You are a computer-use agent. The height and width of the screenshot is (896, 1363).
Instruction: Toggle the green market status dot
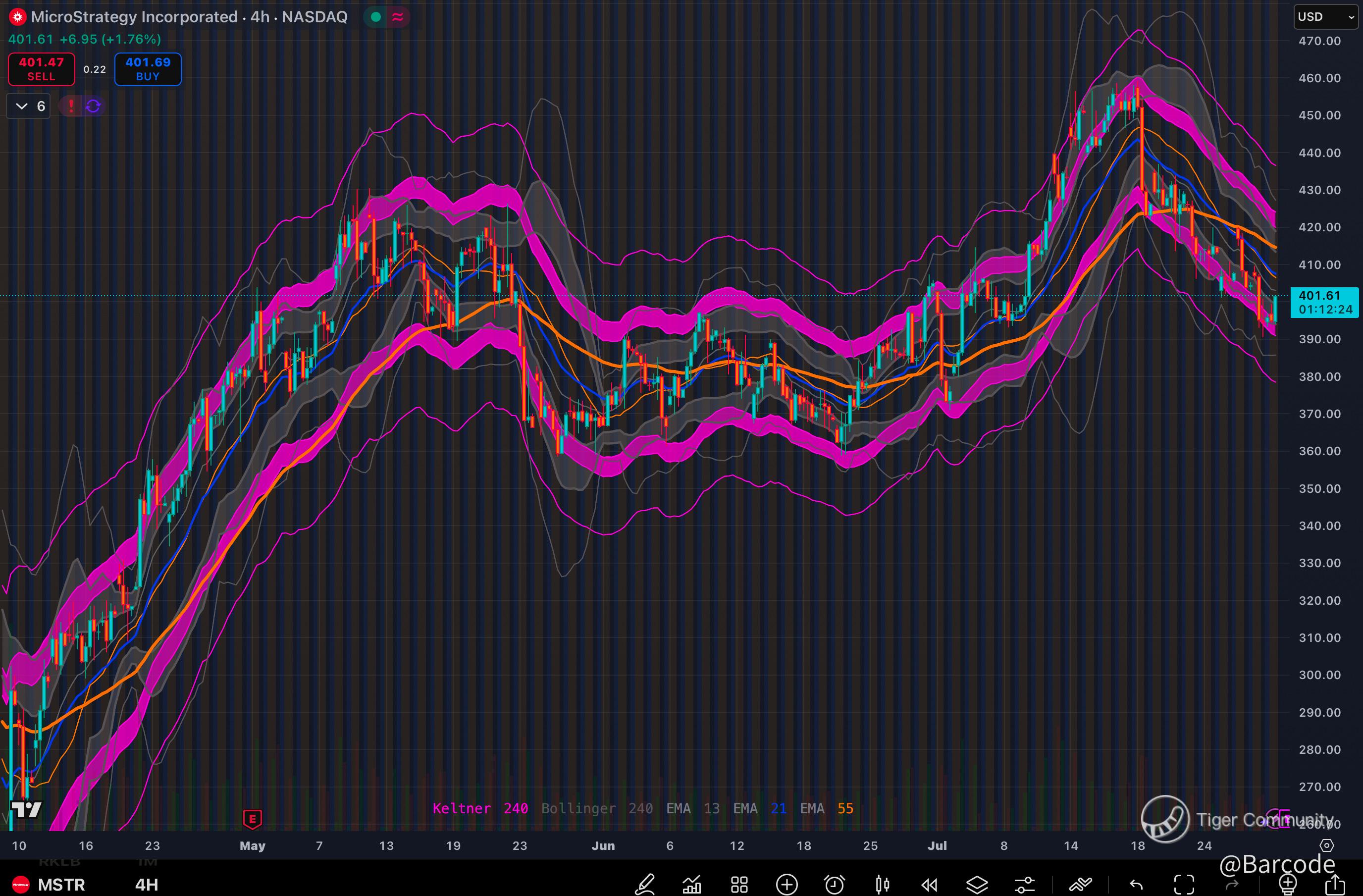click(x=376, y=17)
